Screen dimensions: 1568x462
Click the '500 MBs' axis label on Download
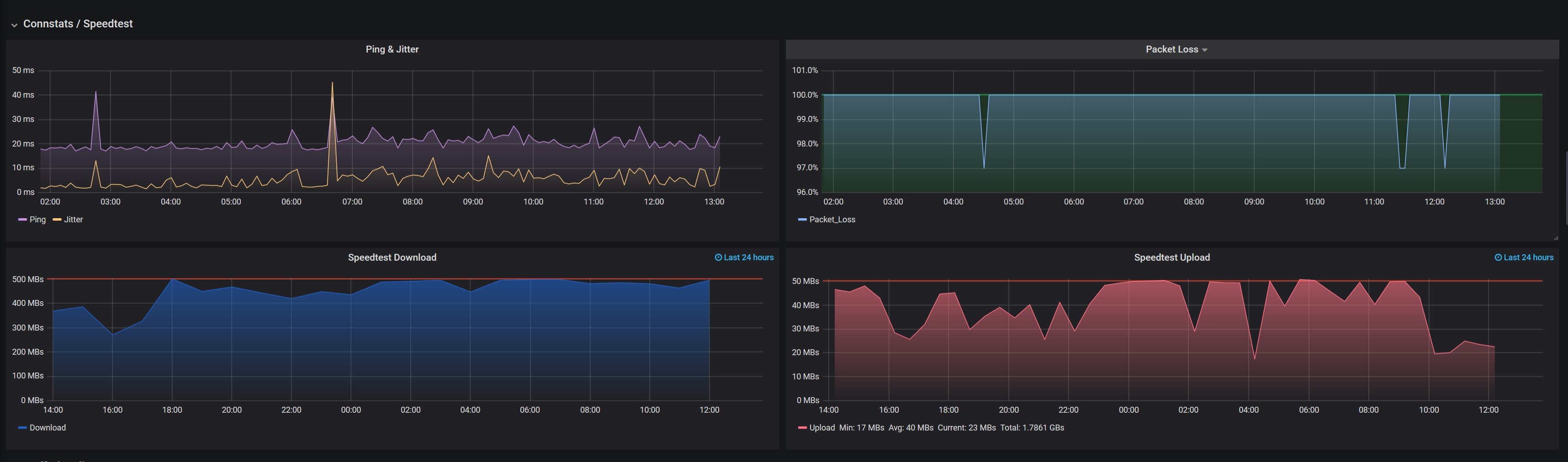point(28,279)
